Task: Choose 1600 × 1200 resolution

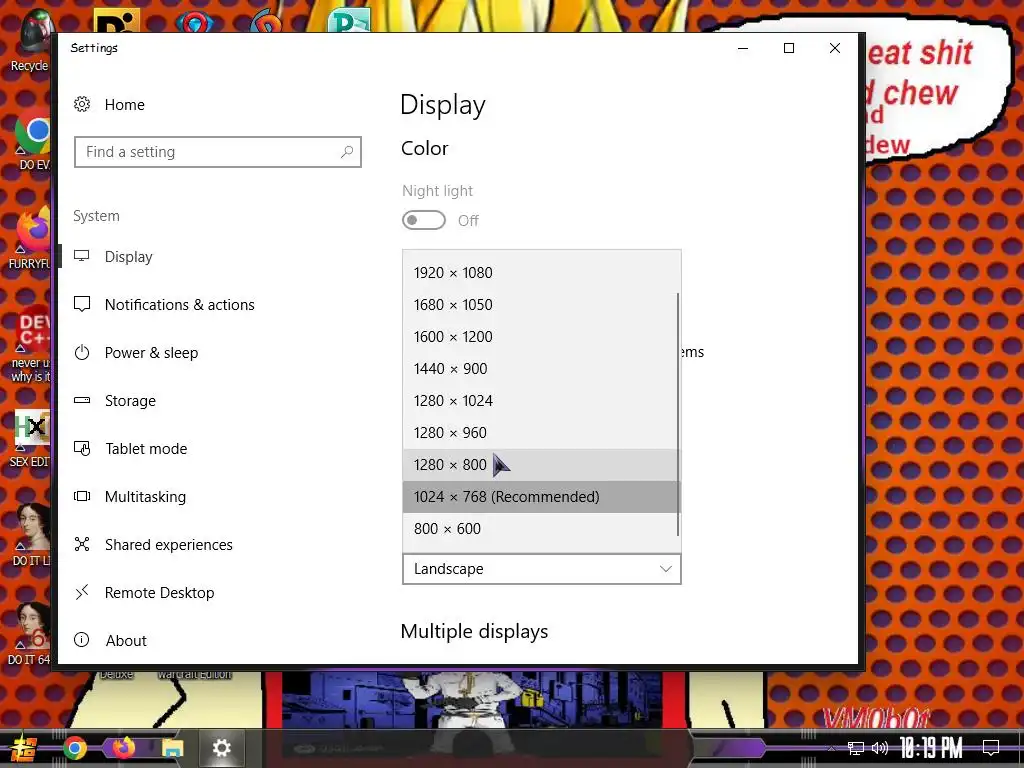Action: (x=540, y=336)
